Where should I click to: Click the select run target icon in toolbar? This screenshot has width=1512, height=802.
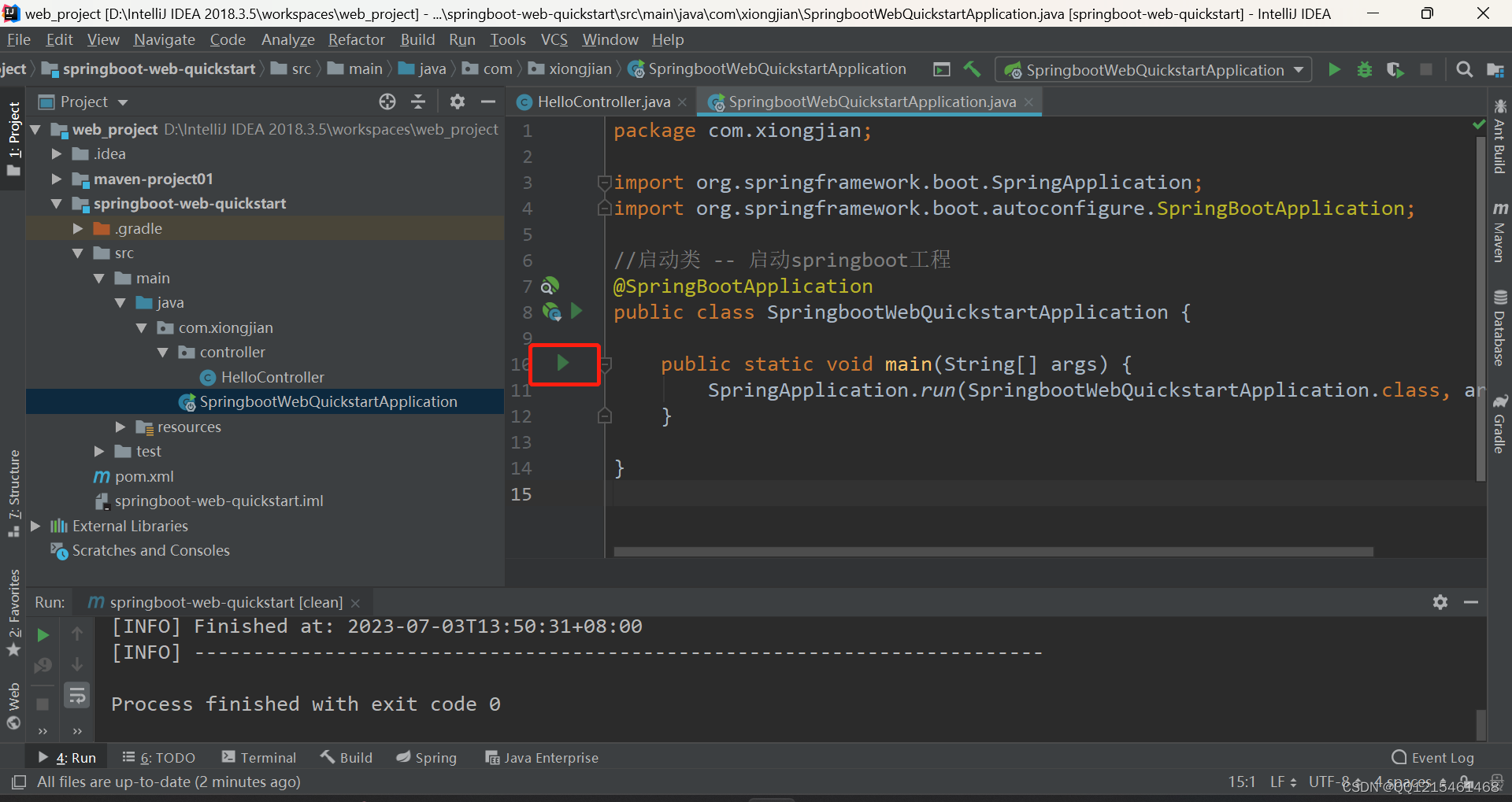[x=942, y=69]
